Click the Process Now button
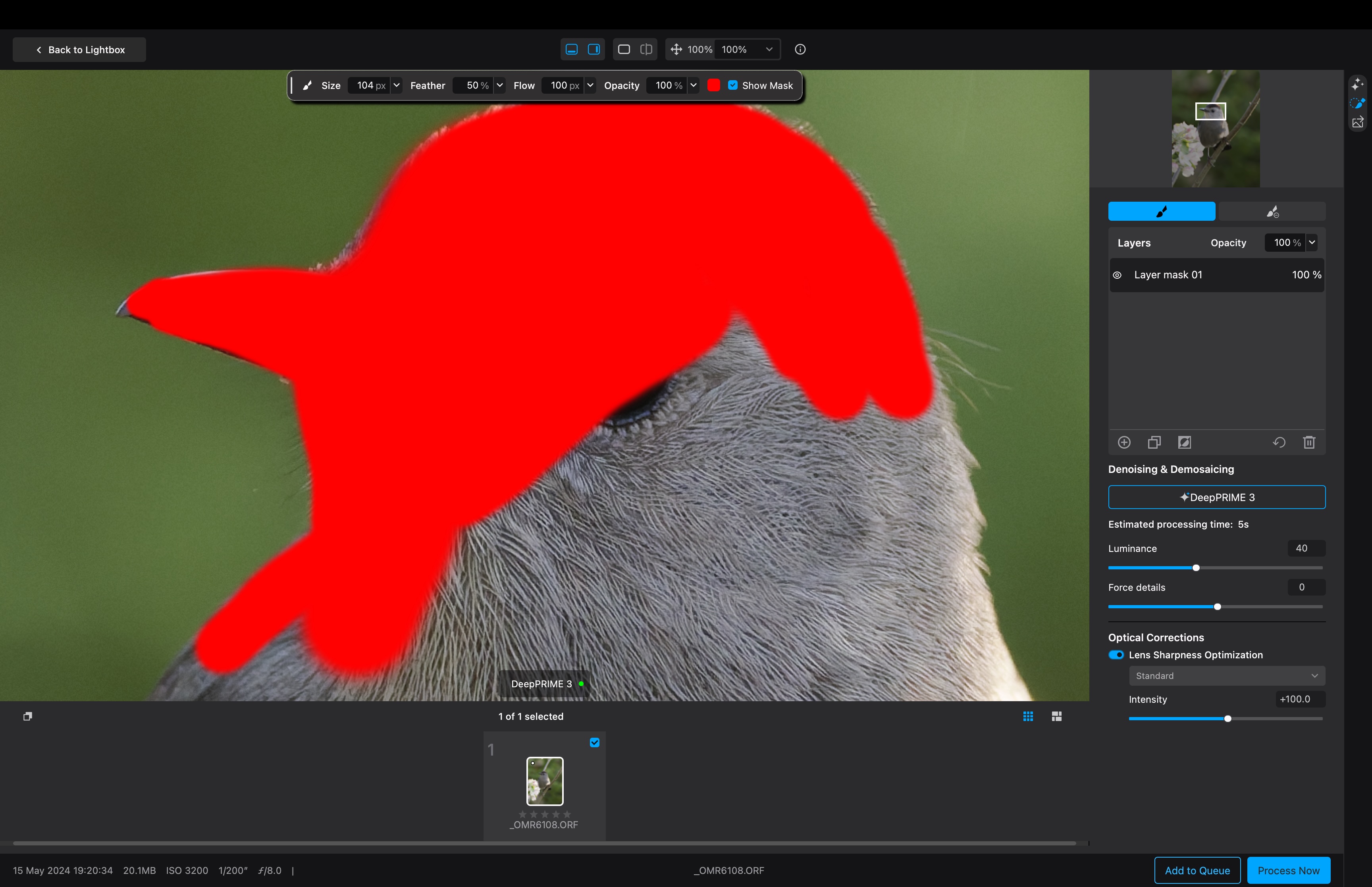 [1288, 870]
